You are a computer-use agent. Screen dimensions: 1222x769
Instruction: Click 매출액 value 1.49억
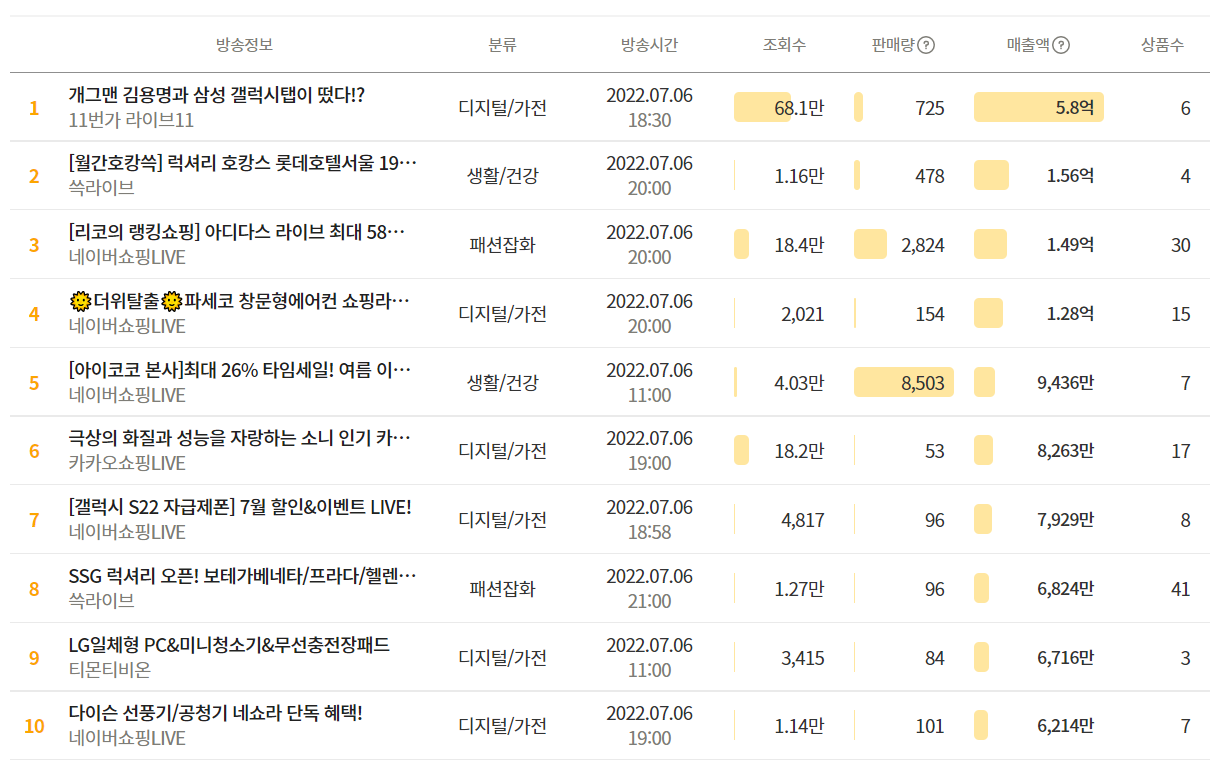(1070, 245)
